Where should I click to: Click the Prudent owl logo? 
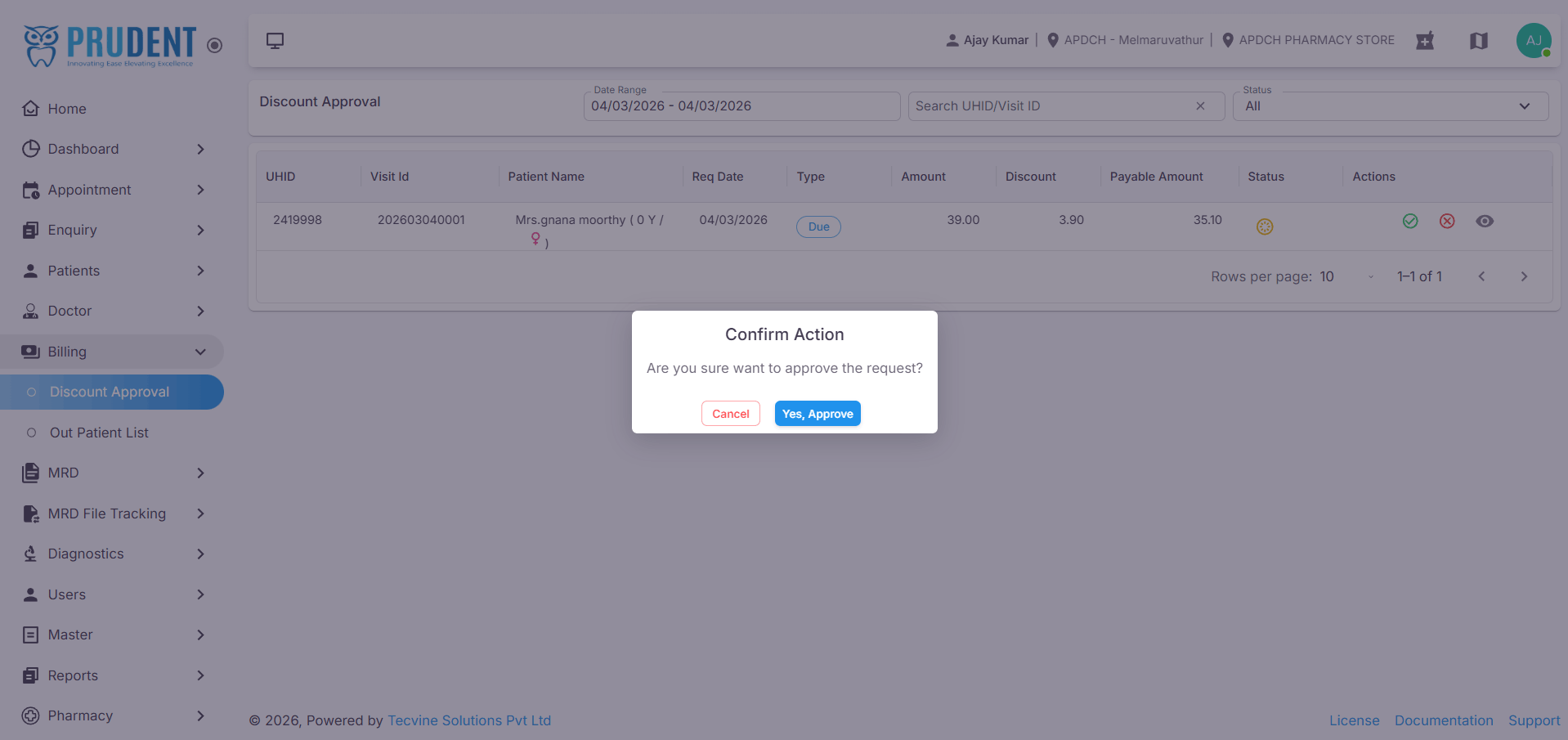110,45
